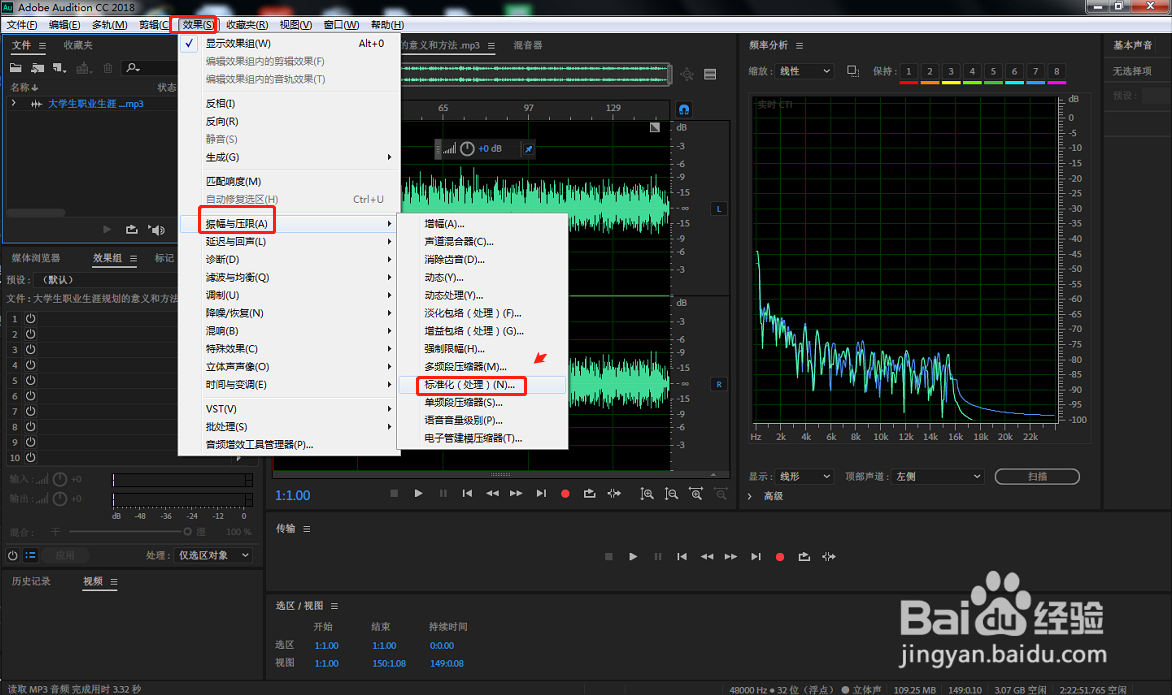Click loop playback icon in editor controls
The width and height of the screenshot is (1172, 695).
[x=590, y=493]
